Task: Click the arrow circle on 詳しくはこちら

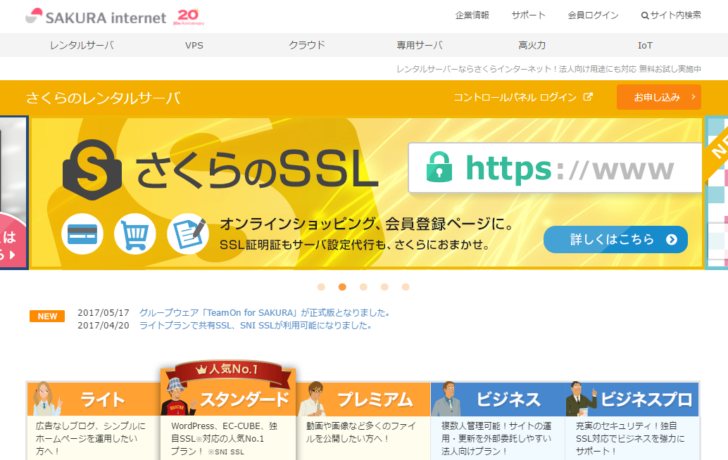Action: click(x=671, y=240)
